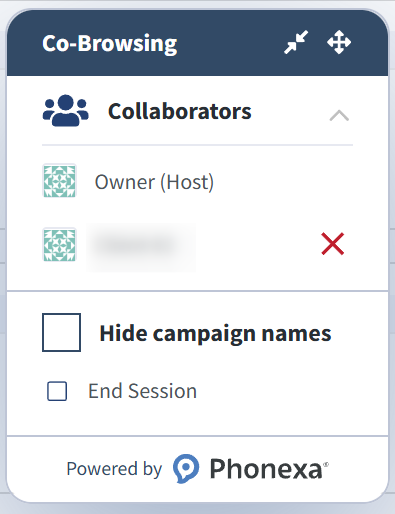The image size is (395, 514).
Task: Click the Collaborators section heading
Action: (180, 111)
